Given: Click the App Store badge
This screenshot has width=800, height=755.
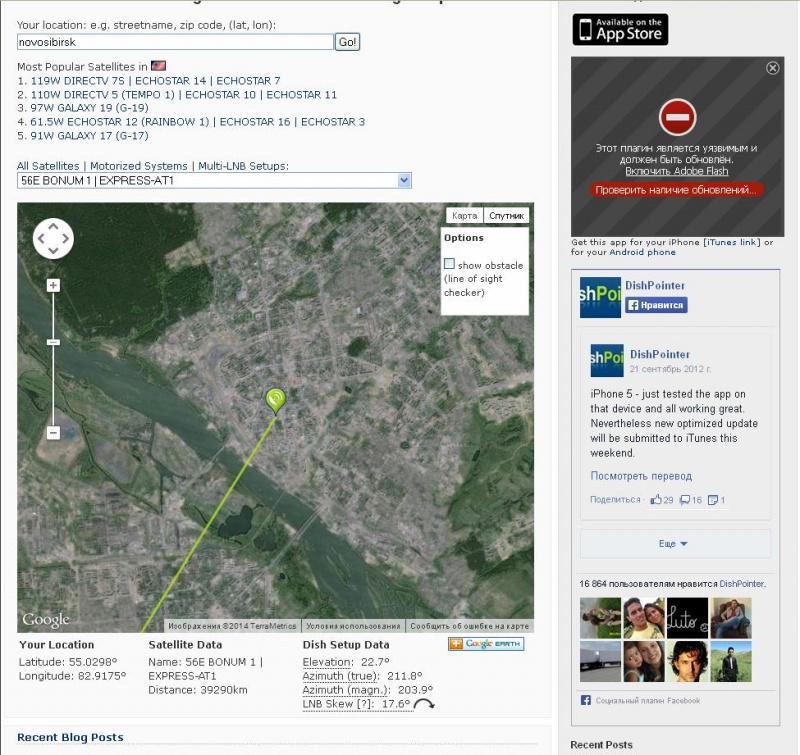Looking at the screenshot, I should tap(620, 30).
